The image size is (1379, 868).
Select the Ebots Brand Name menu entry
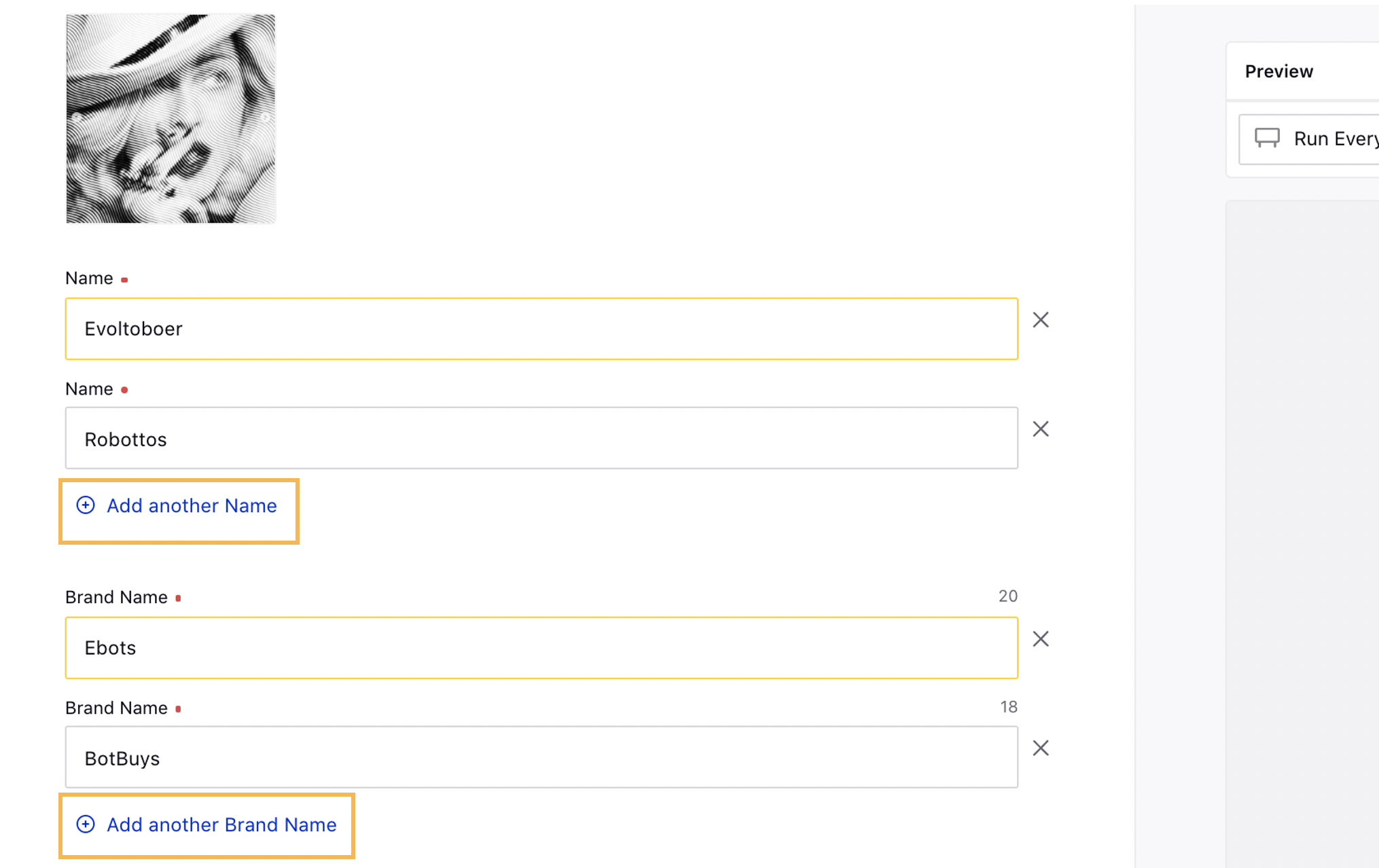541,647
